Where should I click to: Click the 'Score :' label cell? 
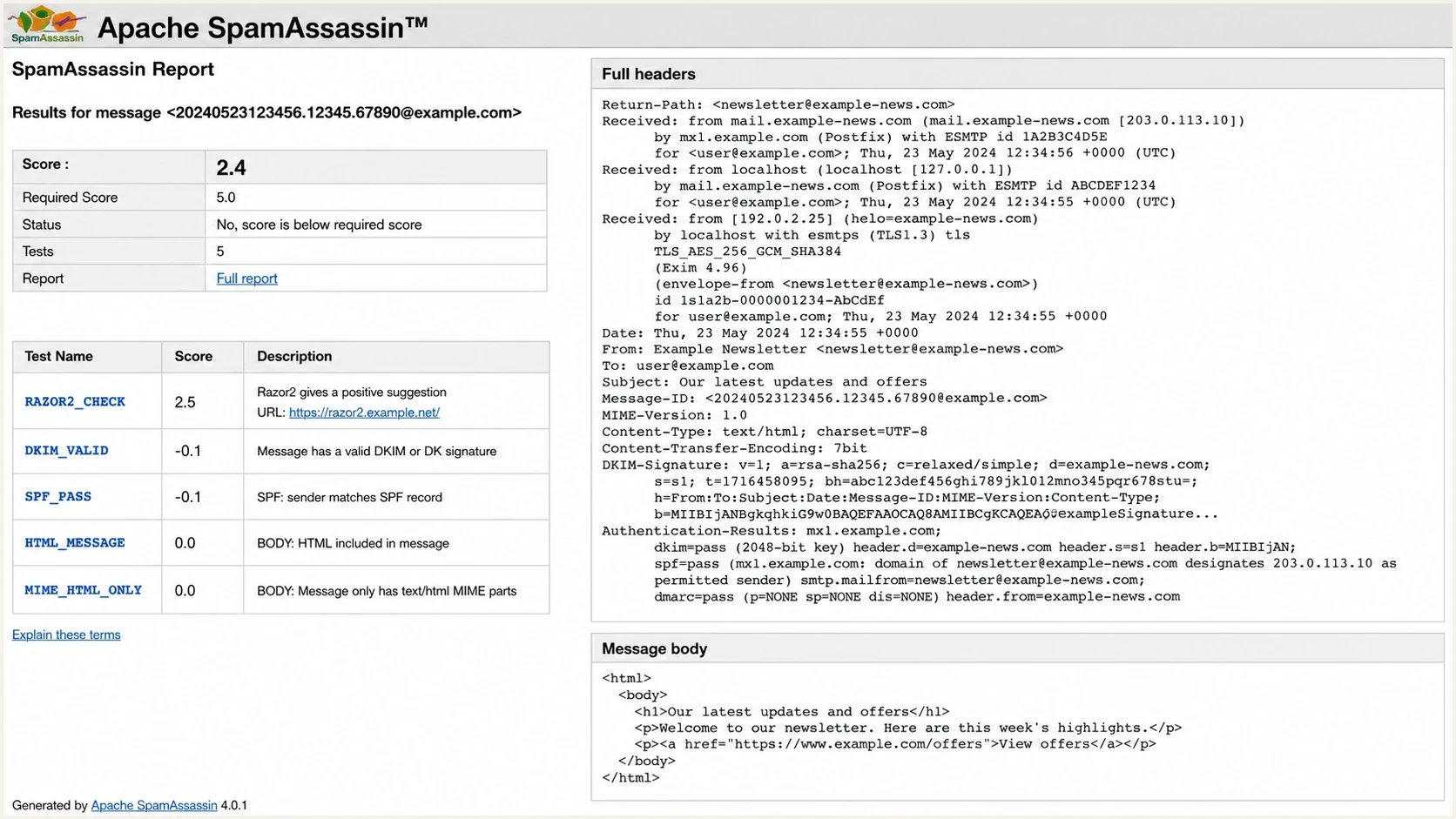point(109,166)
